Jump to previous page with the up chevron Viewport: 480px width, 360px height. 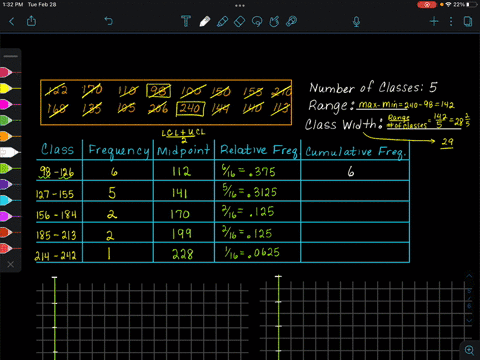pos(469,276)
